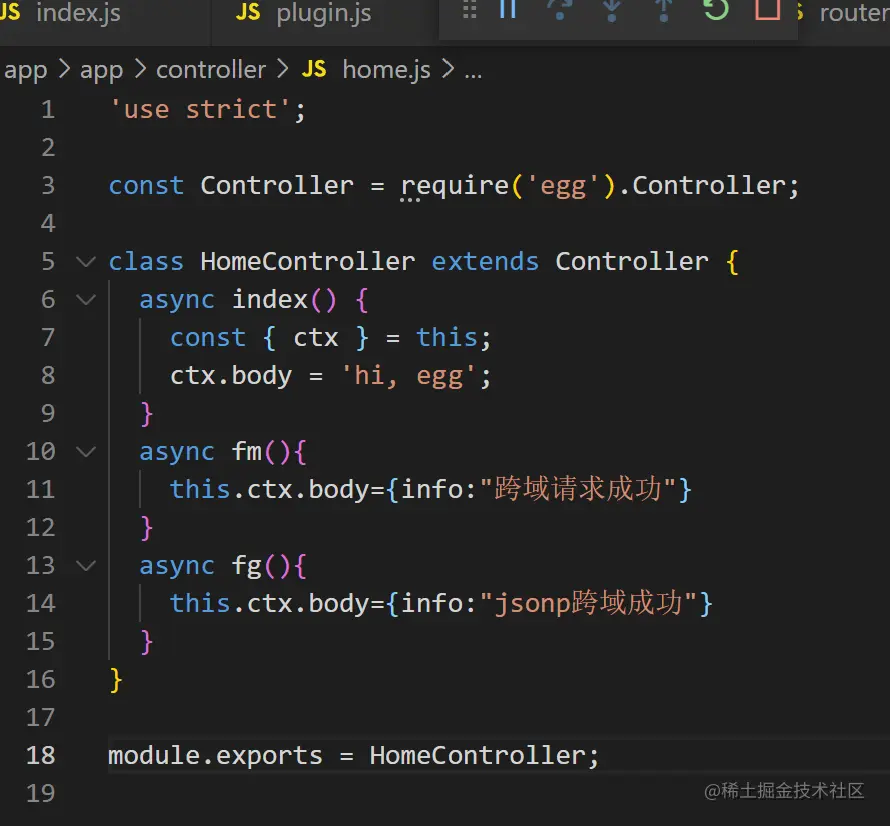Collapse the index method fold on line 6

click(86, 299)
